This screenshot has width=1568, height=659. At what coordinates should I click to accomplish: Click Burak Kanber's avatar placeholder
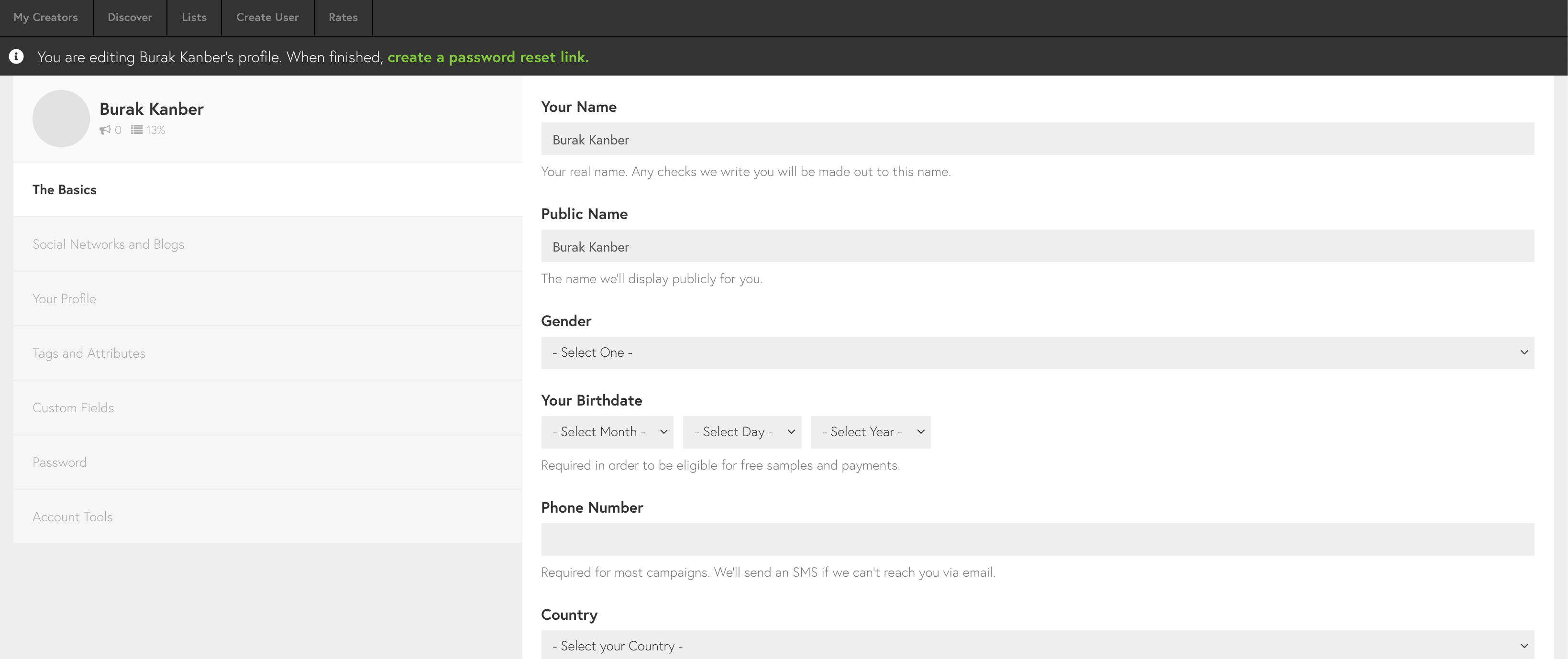(61, 119)
